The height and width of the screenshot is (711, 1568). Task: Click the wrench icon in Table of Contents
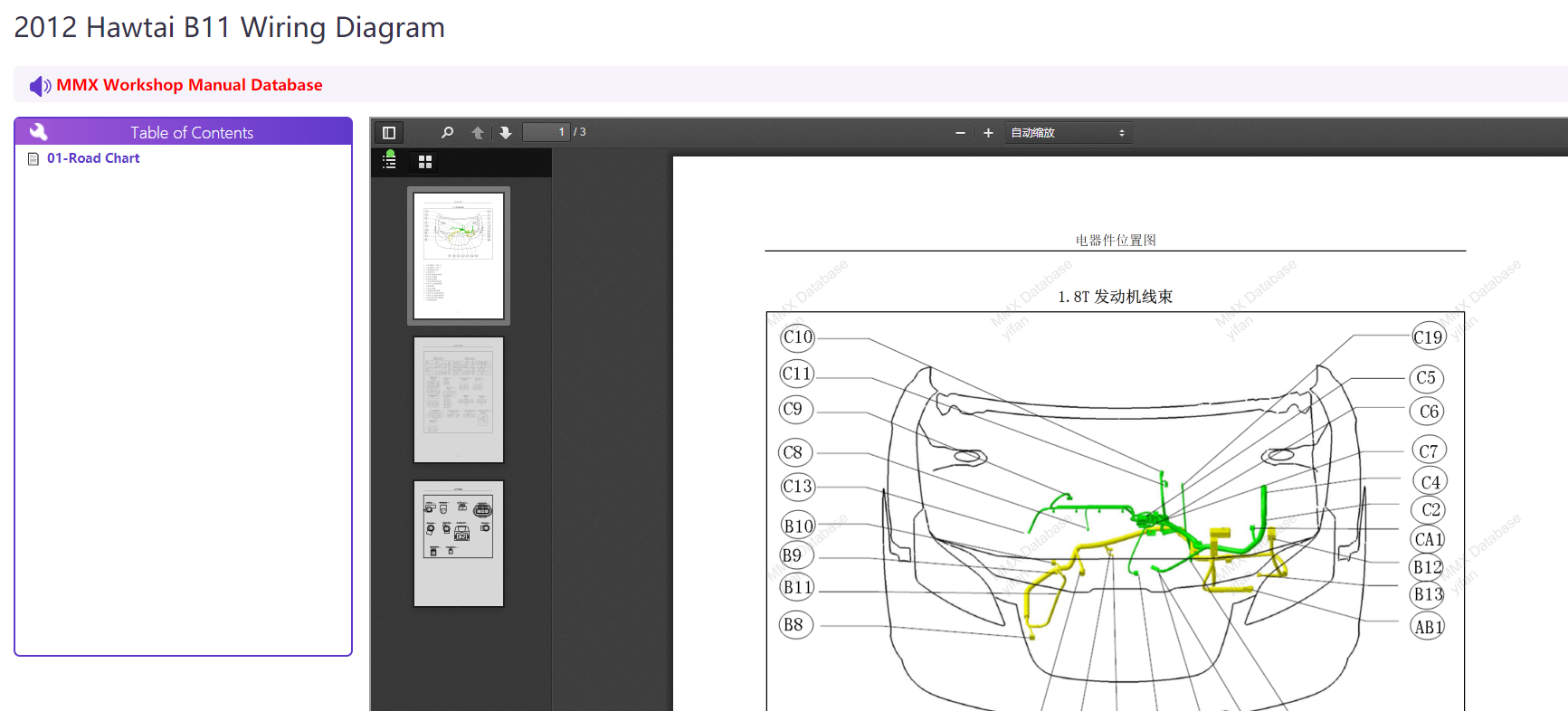tap(38, 132)
